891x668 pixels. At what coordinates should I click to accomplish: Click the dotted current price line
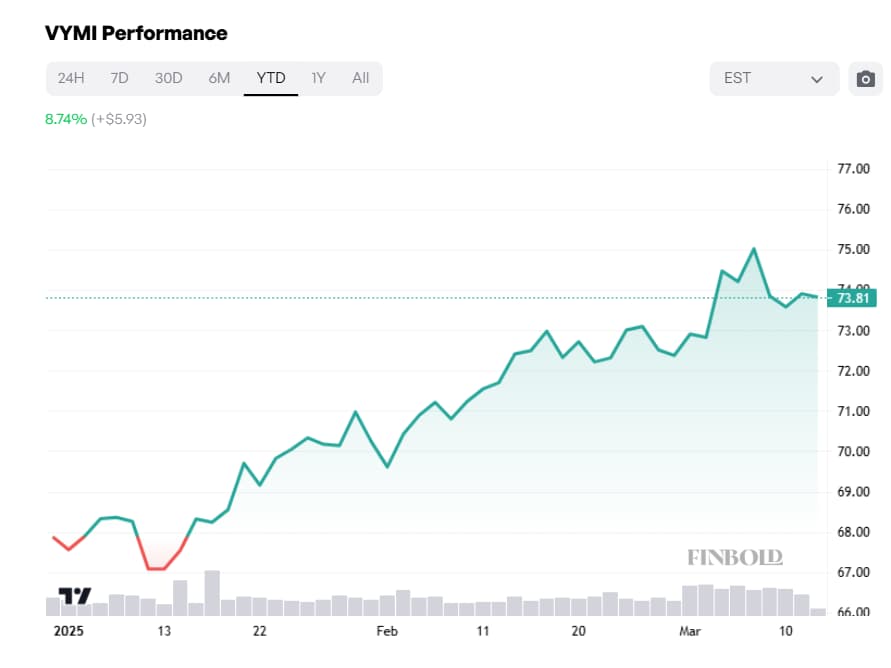pos(400,297)
